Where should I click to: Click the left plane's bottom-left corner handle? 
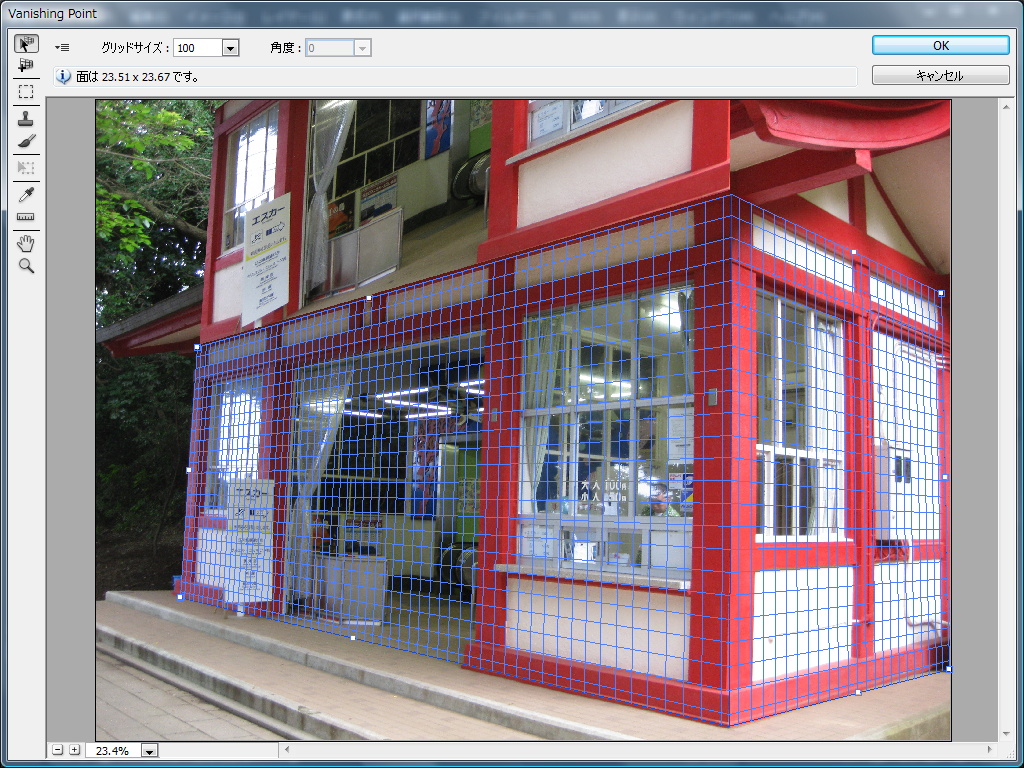tap(180, 596)
